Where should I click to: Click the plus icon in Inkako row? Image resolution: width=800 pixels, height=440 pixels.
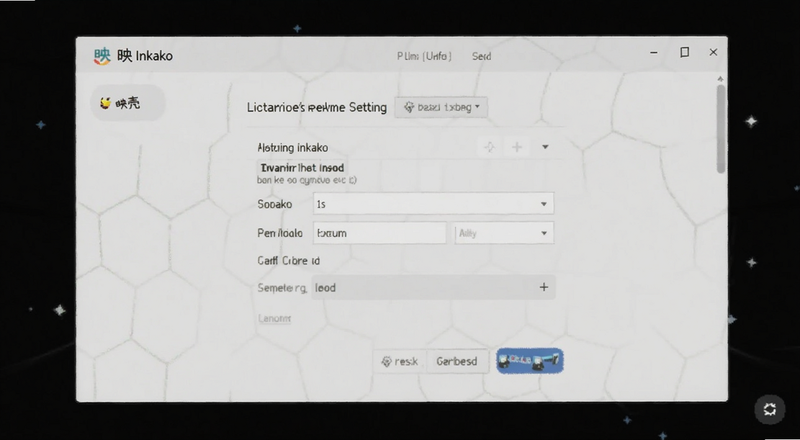517,147
